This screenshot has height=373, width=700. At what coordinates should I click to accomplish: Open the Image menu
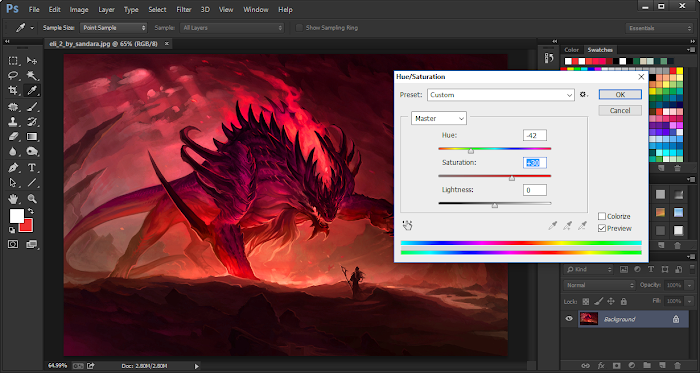point(79,9)
